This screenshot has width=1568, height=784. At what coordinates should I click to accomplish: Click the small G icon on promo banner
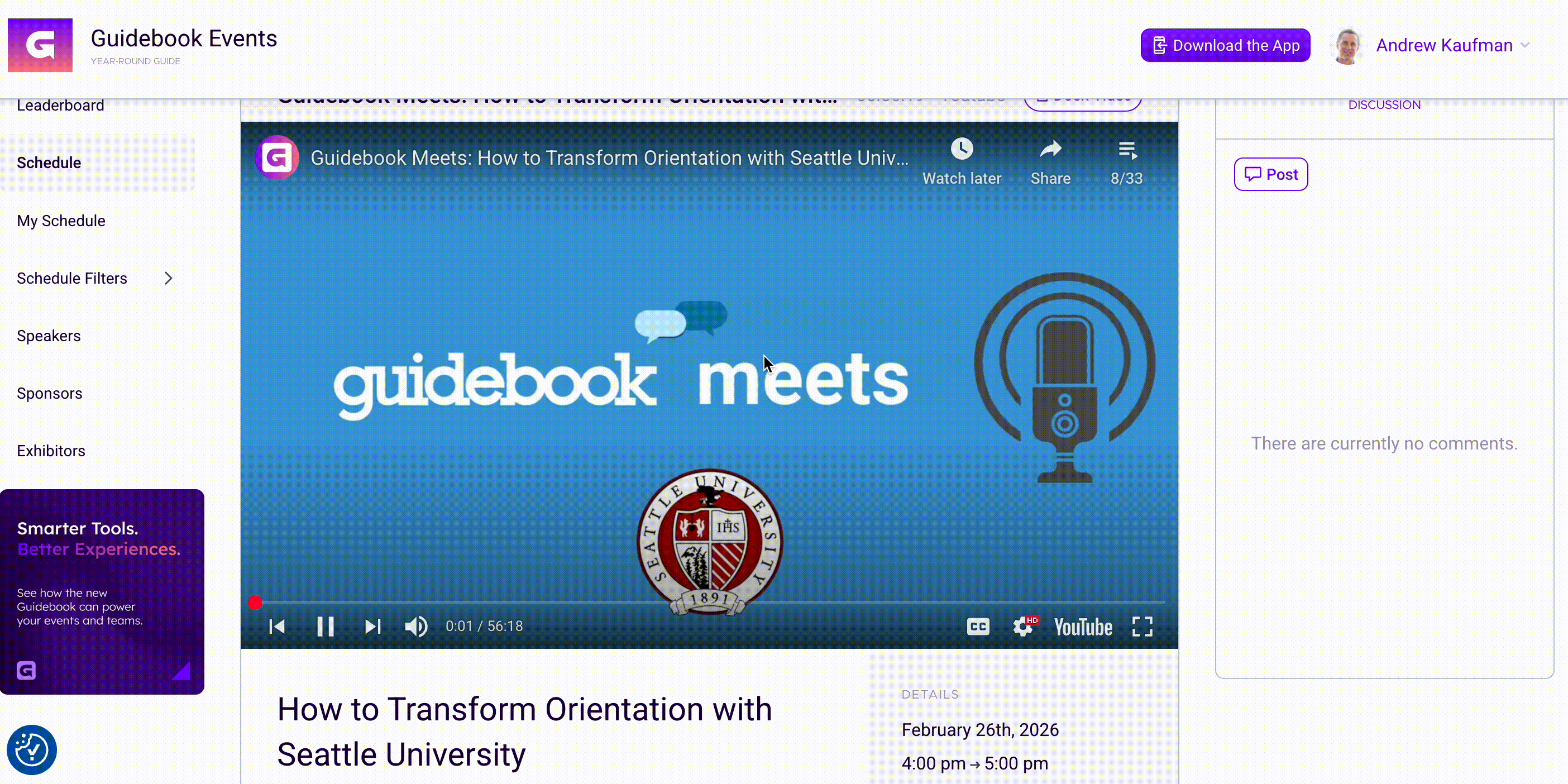coord(26,670)
